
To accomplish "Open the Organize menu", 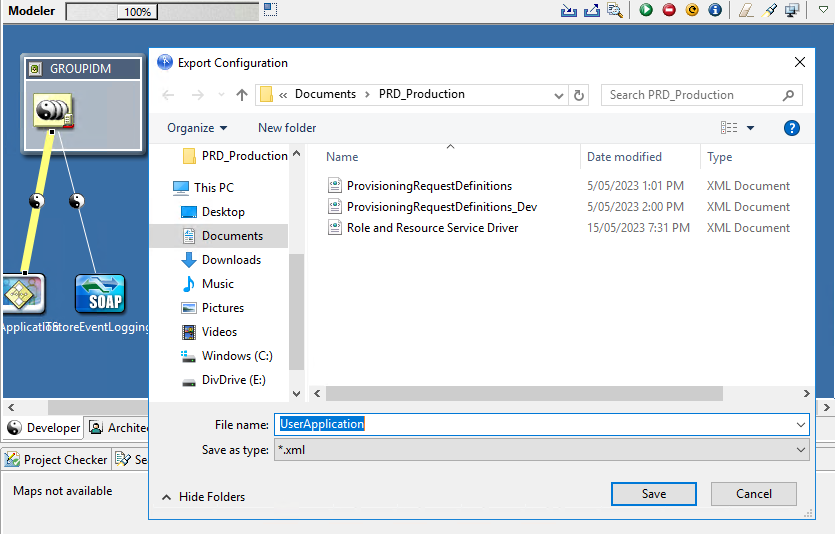I will point(197,128).
